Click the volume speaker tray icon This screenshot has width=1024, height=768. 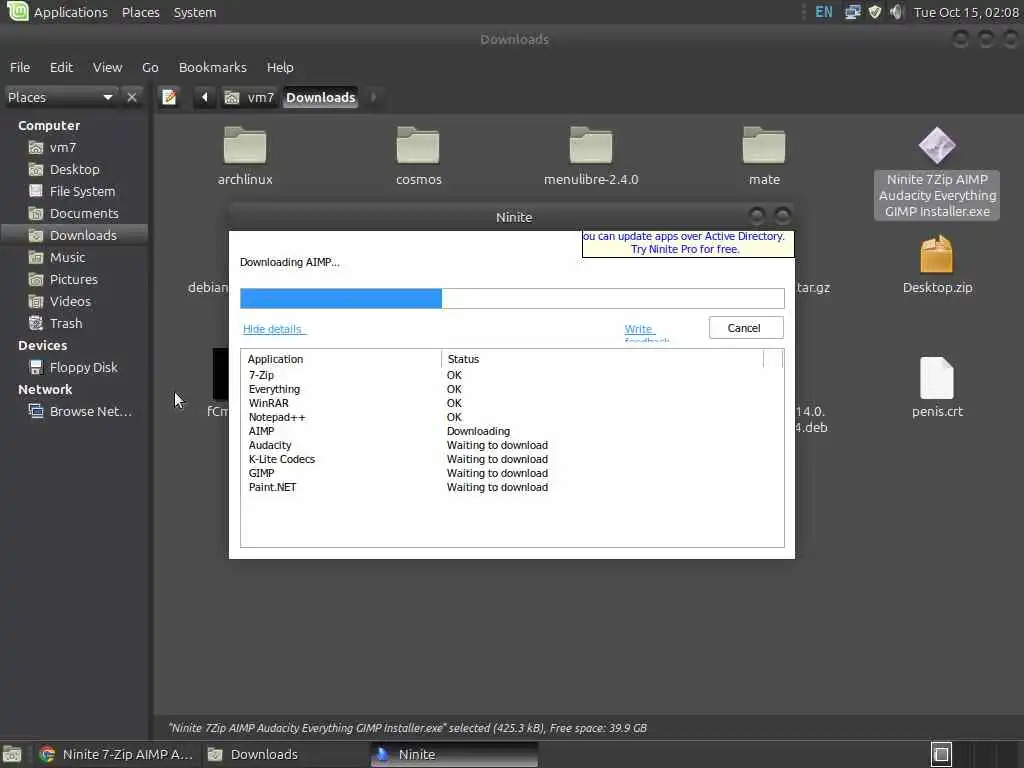pos(896,12)
